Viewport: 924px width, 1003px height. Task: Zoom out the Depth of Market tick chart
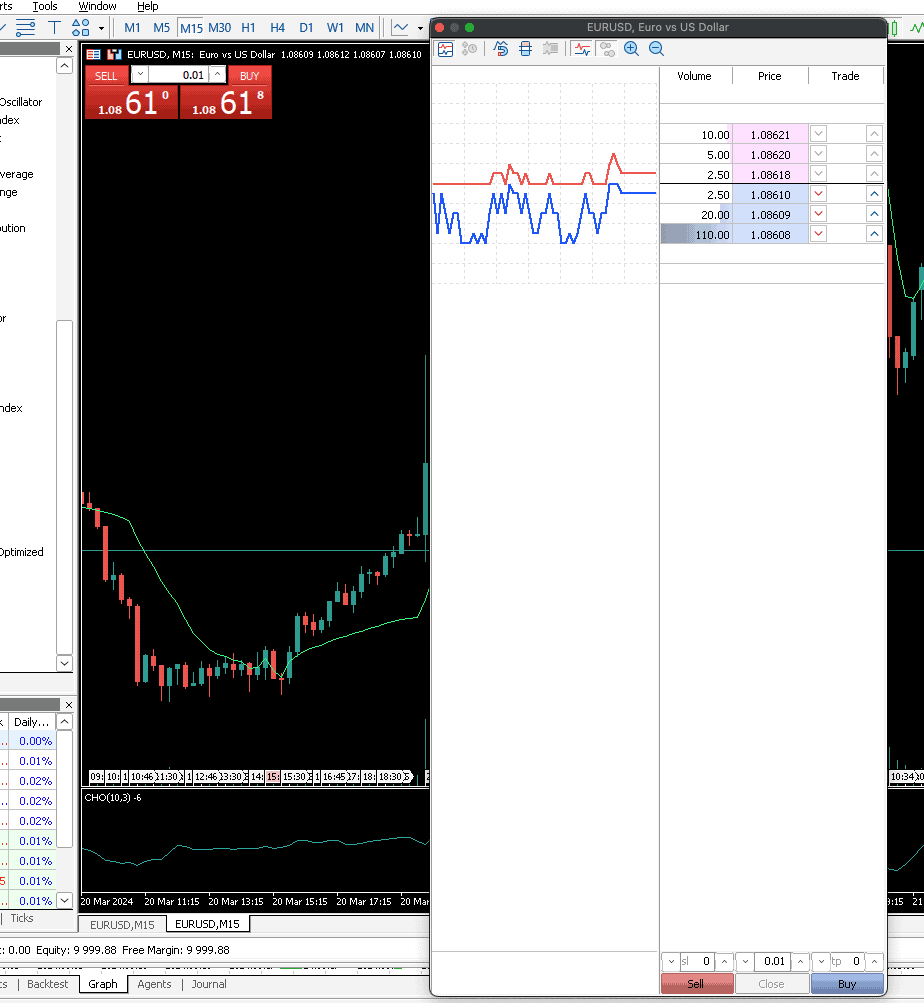click(656, 49)
